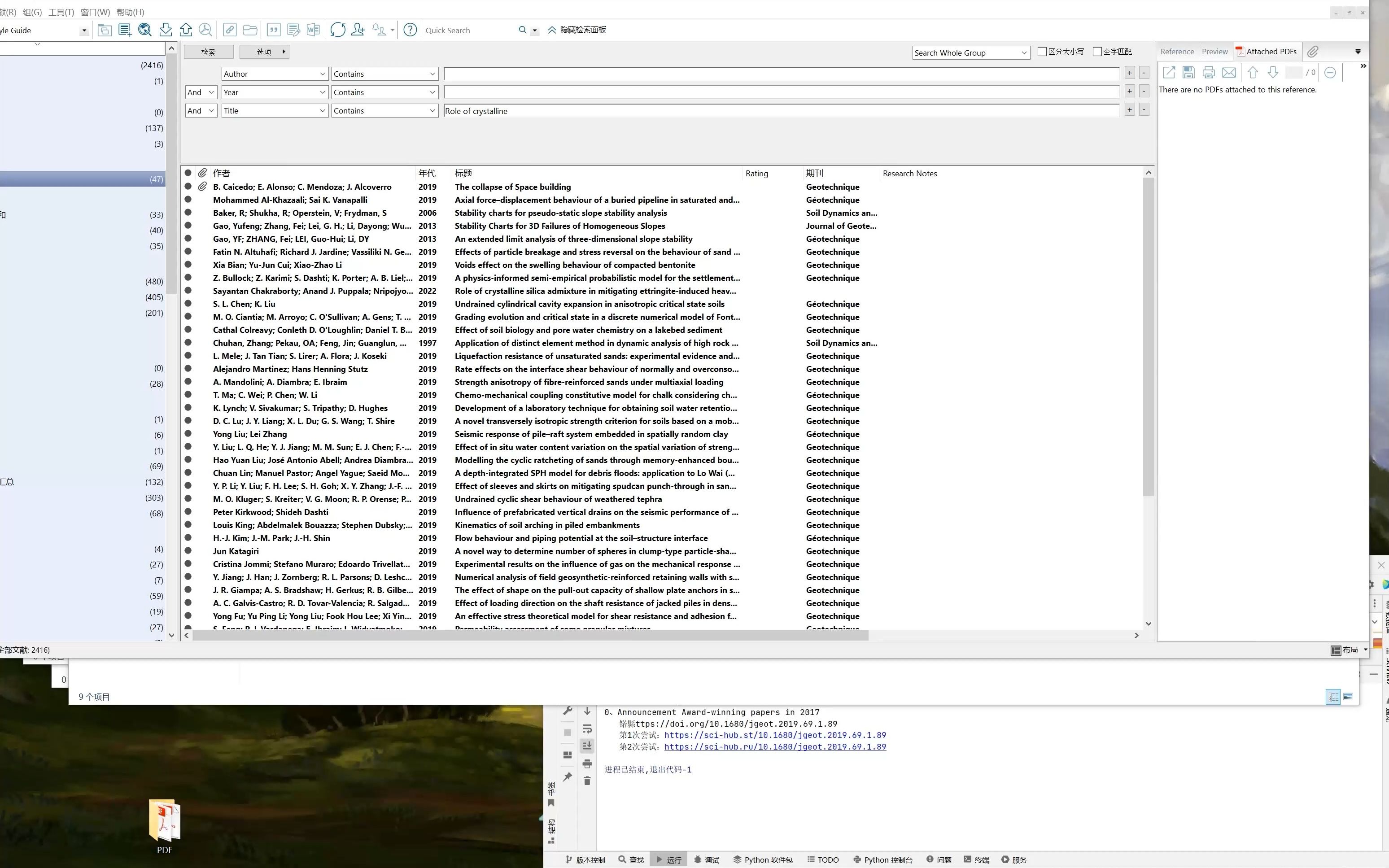This screenshot has width=1389, height=868.
Task: Click the Export upload-arrow icon
Action: point(185,30)
